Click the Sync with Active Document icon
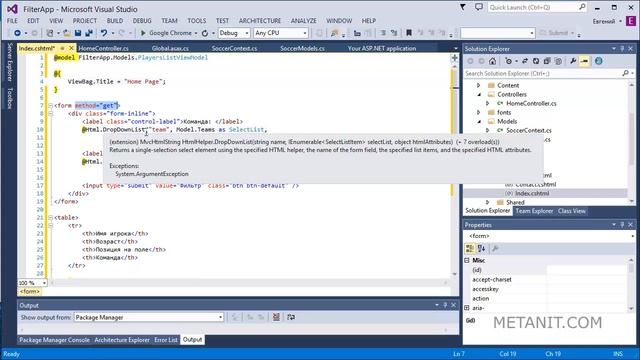640x360 pixels. [524, 61]
